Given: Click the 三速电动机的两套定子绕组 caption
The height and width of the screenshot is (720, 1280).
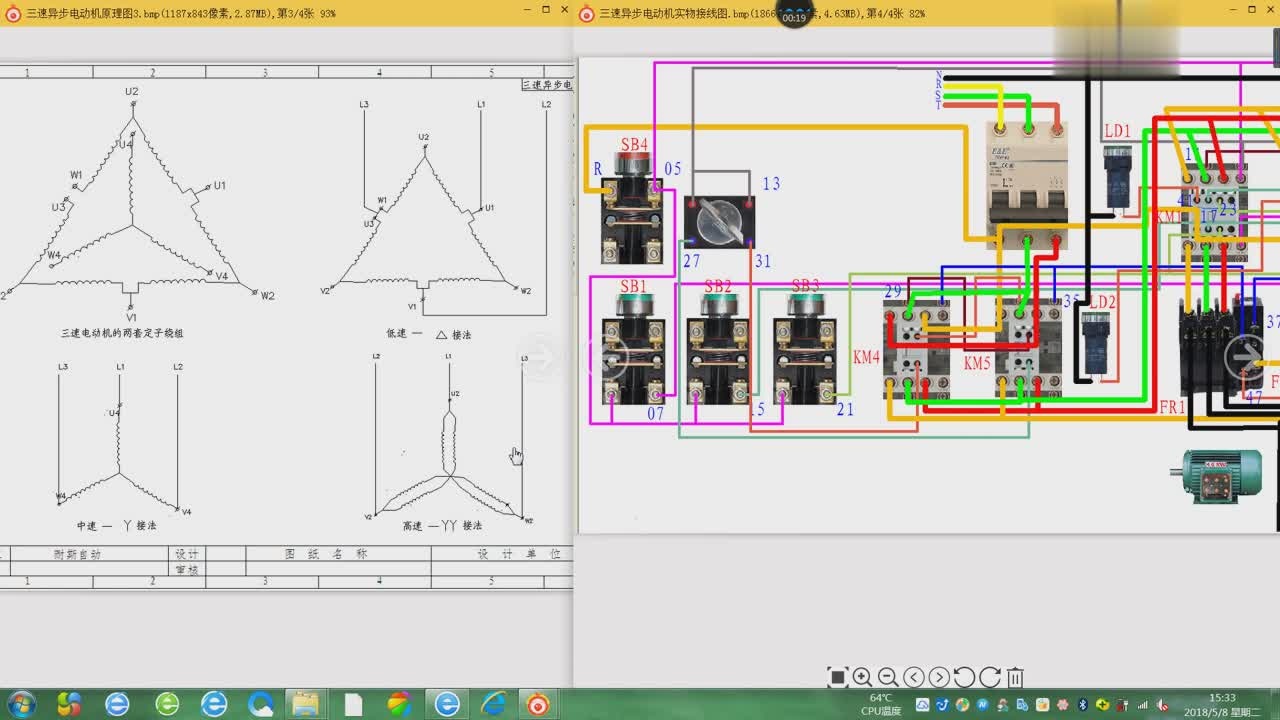Looking at the screenshot, I should tap(122, 333).
